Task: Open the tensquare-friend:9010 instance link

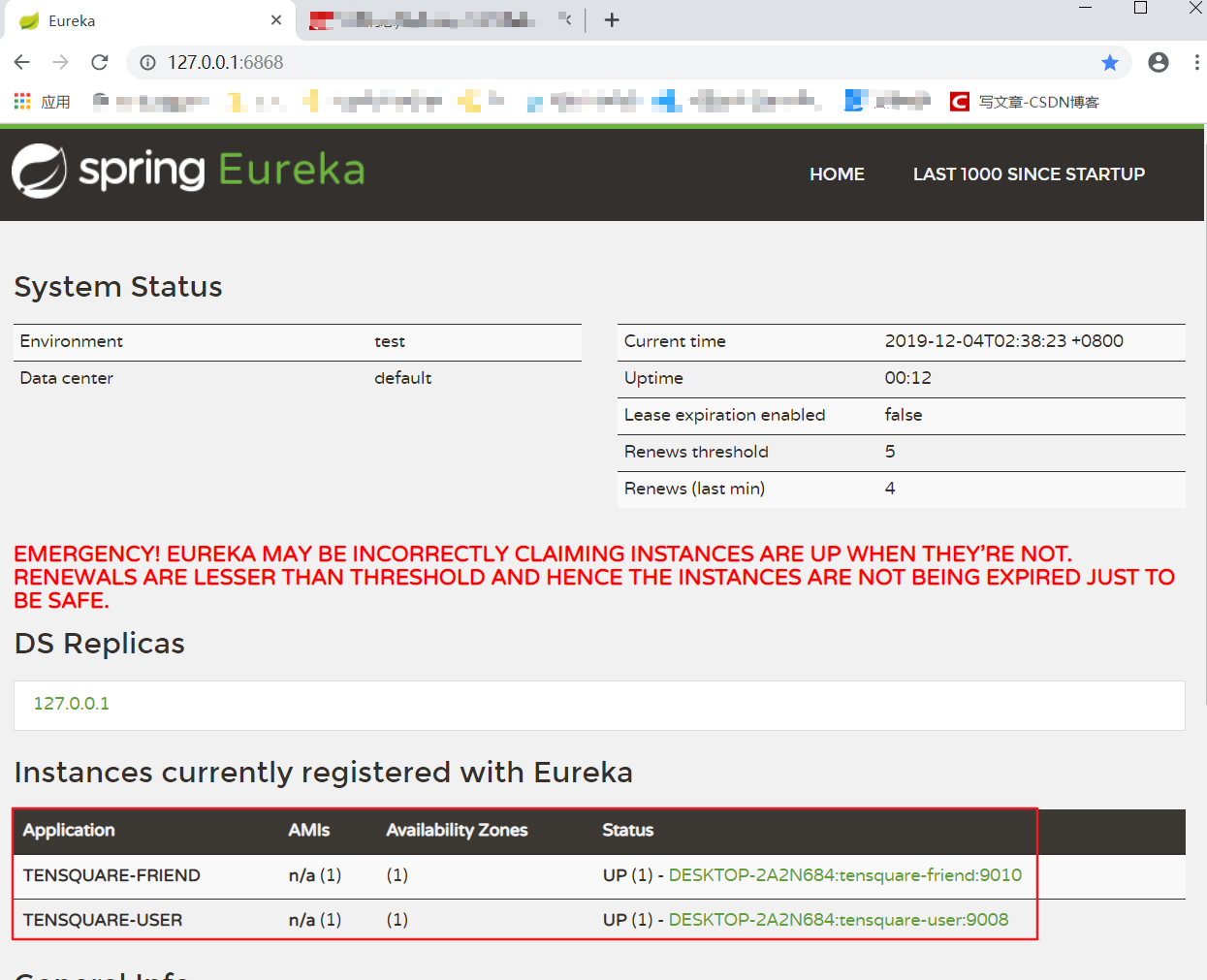Action: (x=845, y=875)
